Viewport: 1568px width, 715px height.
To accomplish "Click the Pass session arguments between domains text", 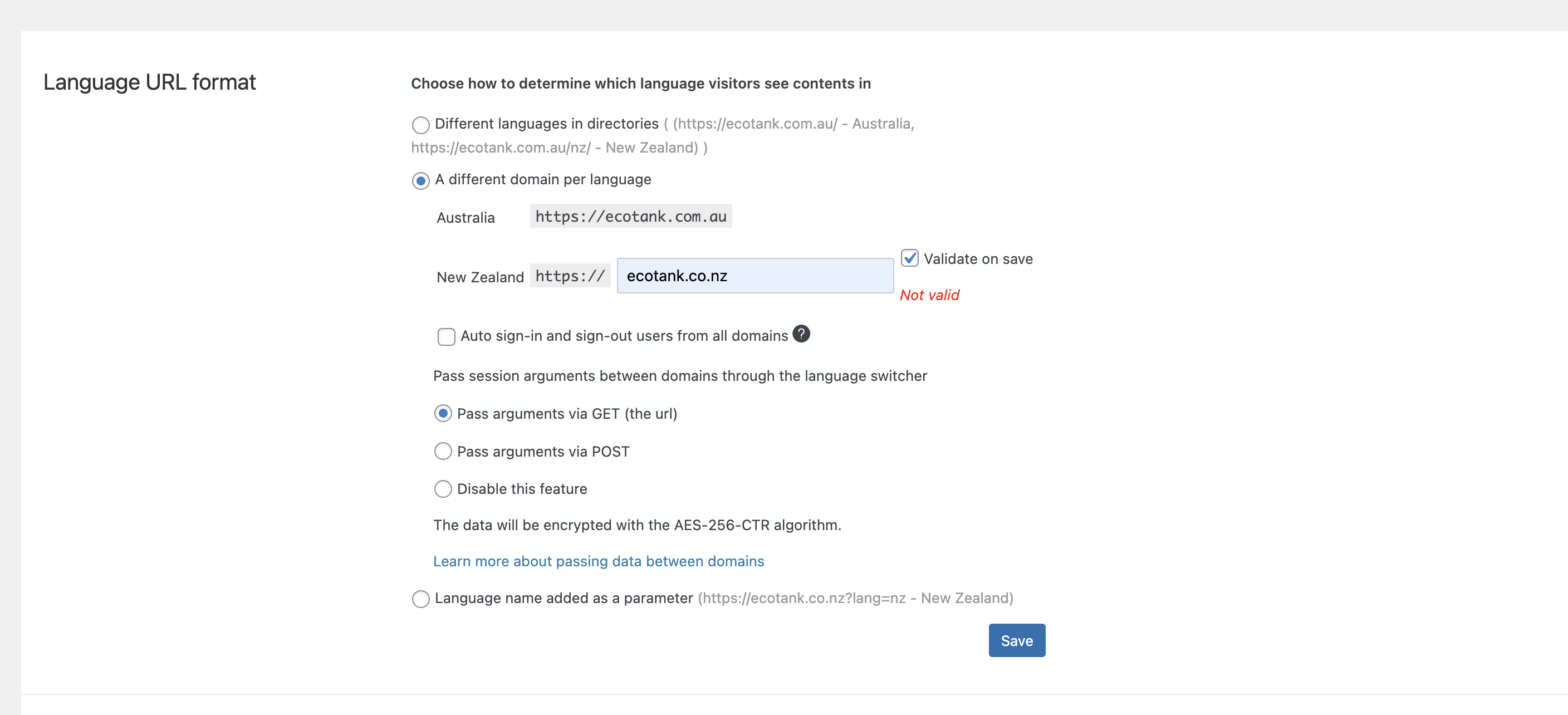I will click(680, 376).
